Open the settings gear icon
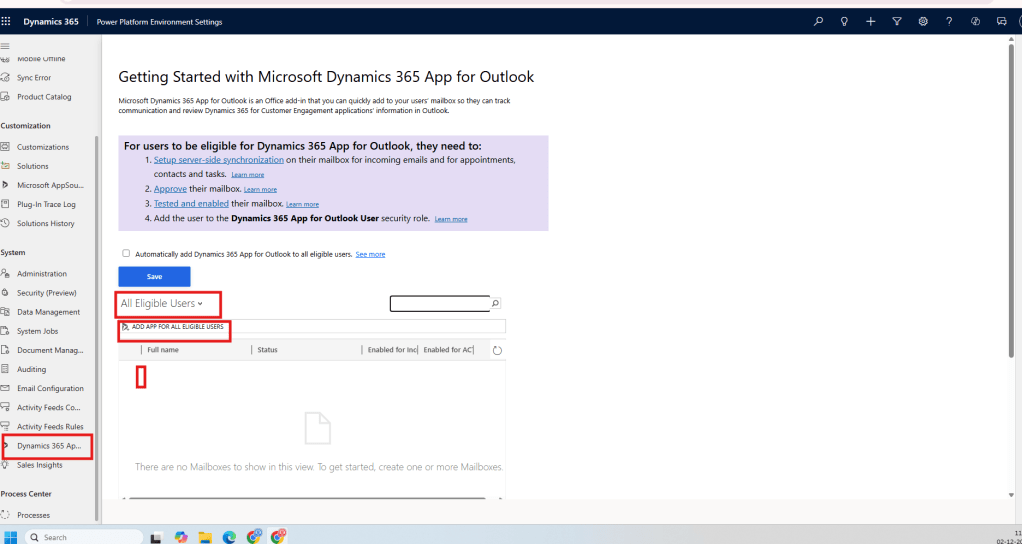The width and height of the screenshot is (1022, 544). (x=923, y=21)
